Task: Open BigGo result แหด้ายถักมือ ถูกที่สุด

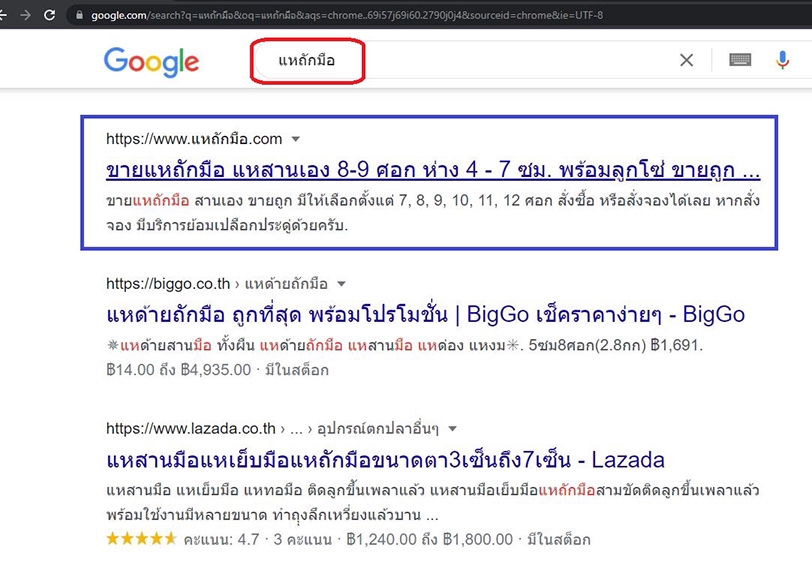Action: 425,314
